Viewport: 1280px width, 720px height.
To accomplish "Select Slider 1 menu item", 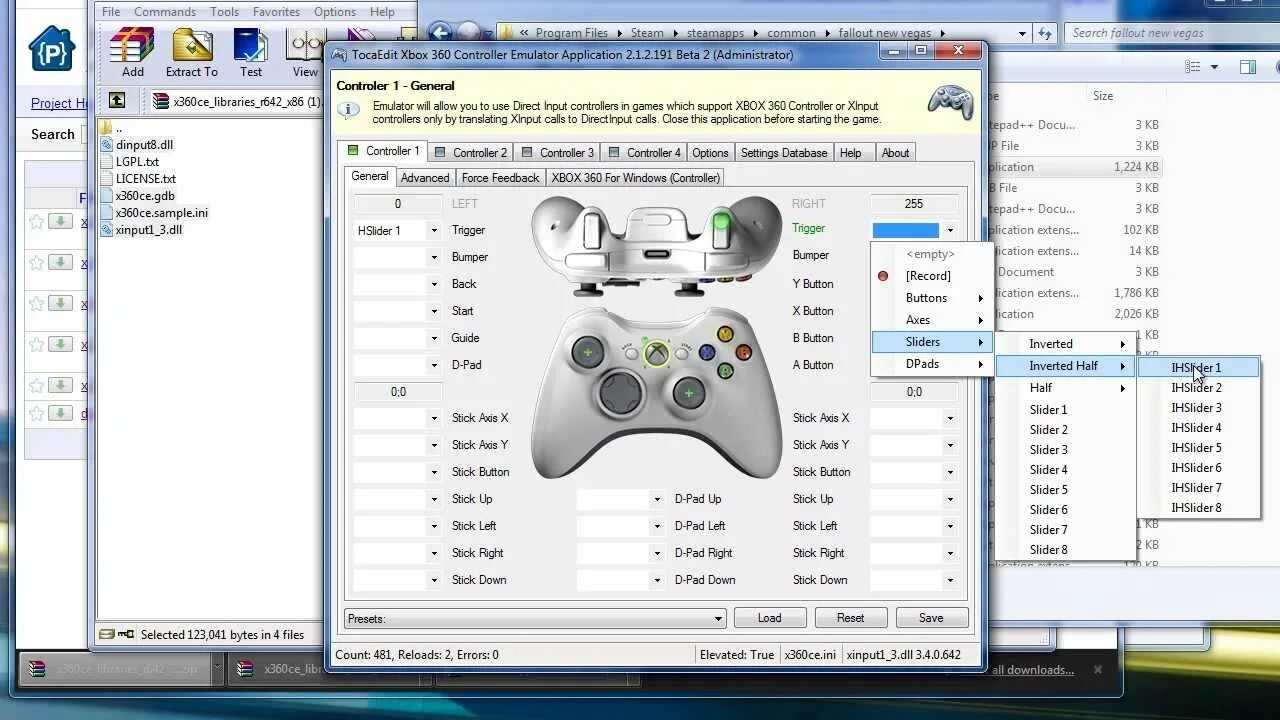I will 1065,410.
